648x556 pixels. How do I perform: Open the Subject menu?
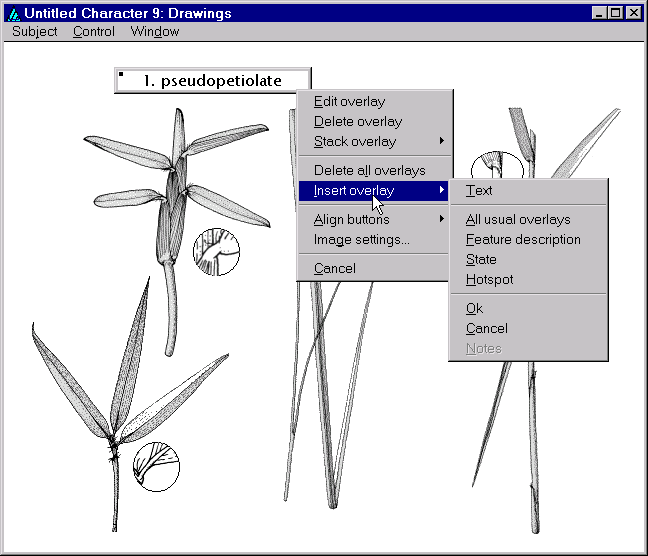[x=35, y=31]
